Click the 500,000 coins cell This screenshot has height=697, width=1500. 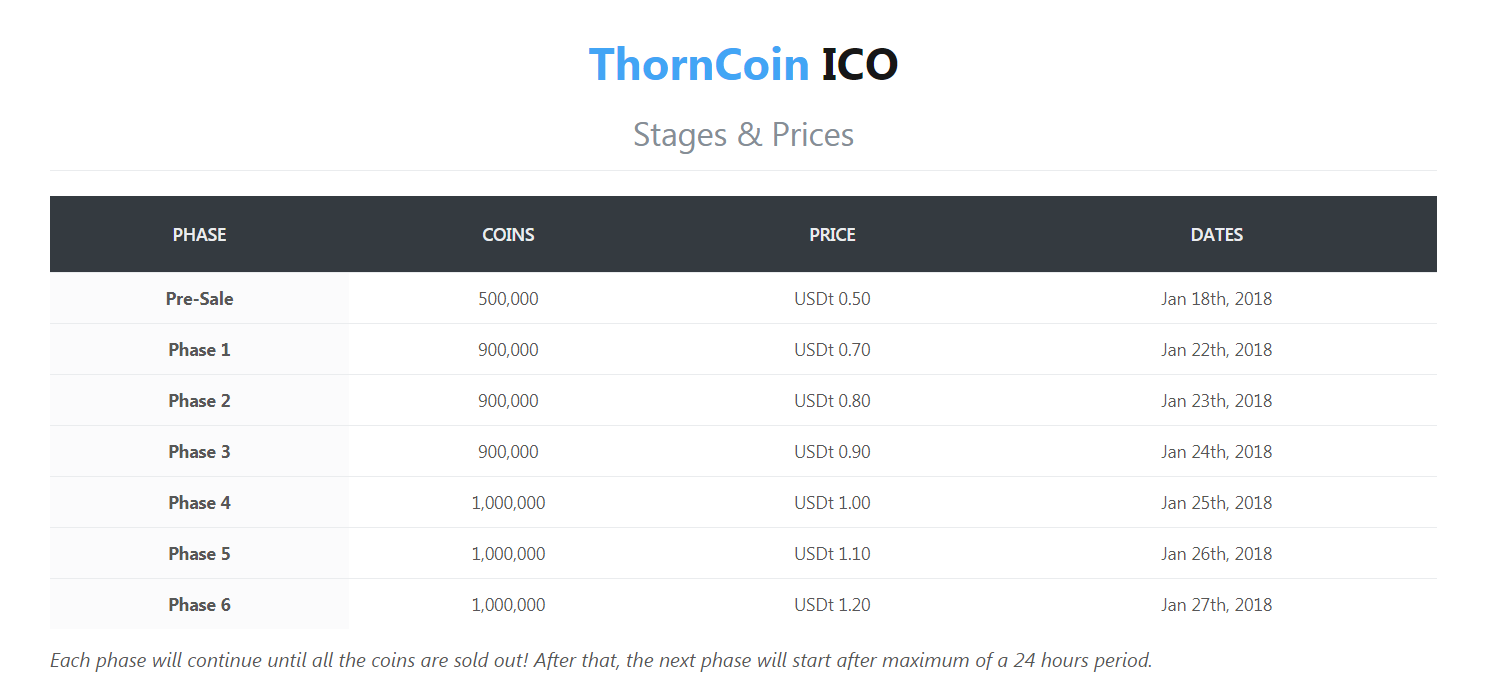coord(508,298)
